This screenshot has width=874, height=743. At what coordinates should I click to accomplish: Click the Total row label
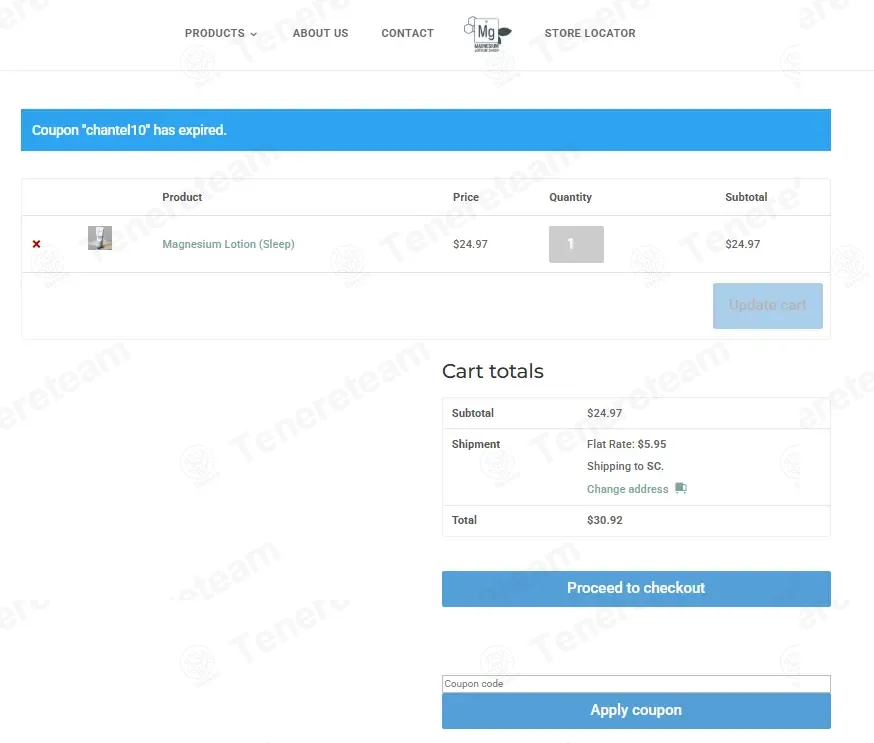(464, 520)
